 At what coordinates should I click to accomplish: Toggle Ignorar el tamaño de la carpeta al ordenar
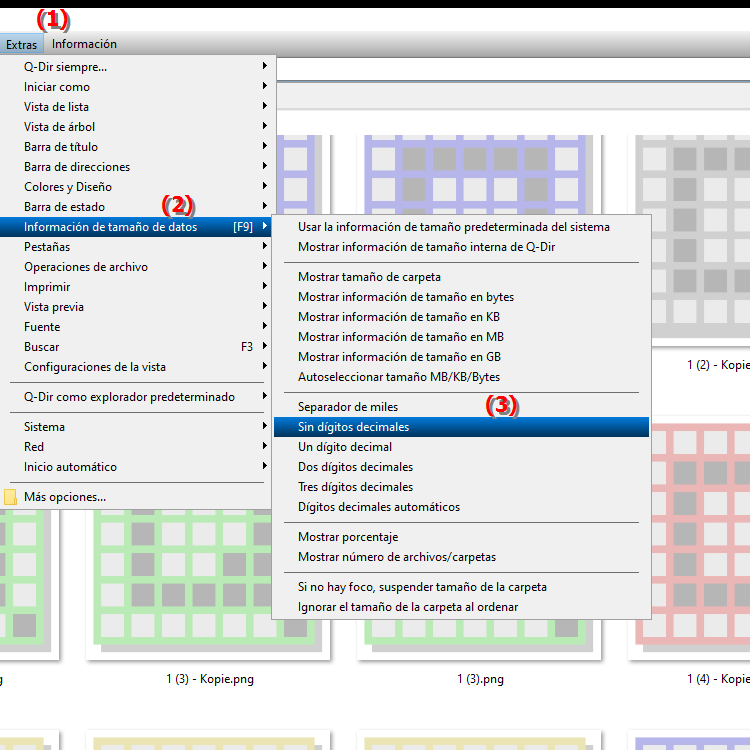pyautogui.click(x=461, y=607)
